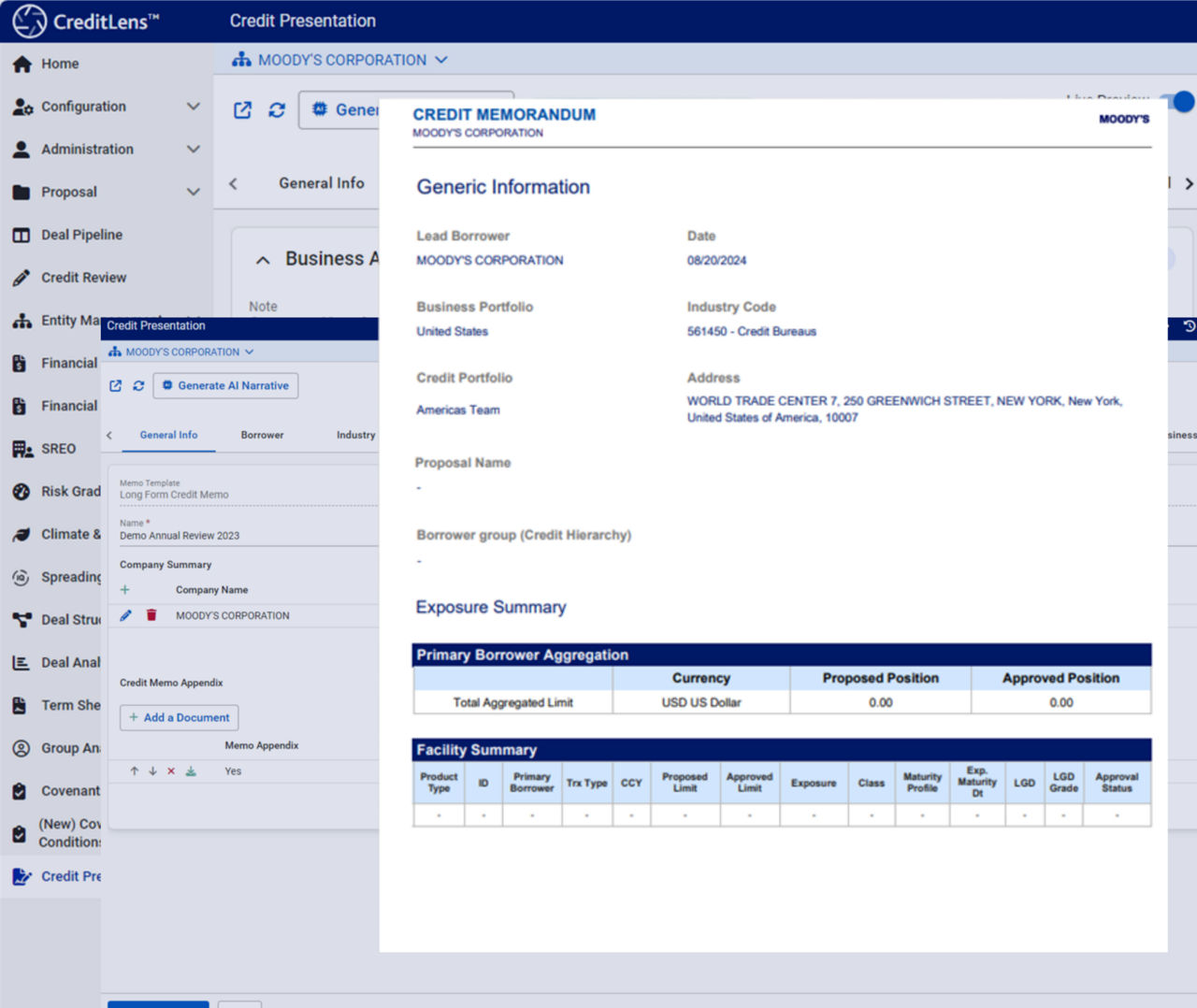The image size is (1197, 1008).
Task: Click the green plus icon beside Company Name
Action: point(125,590)
